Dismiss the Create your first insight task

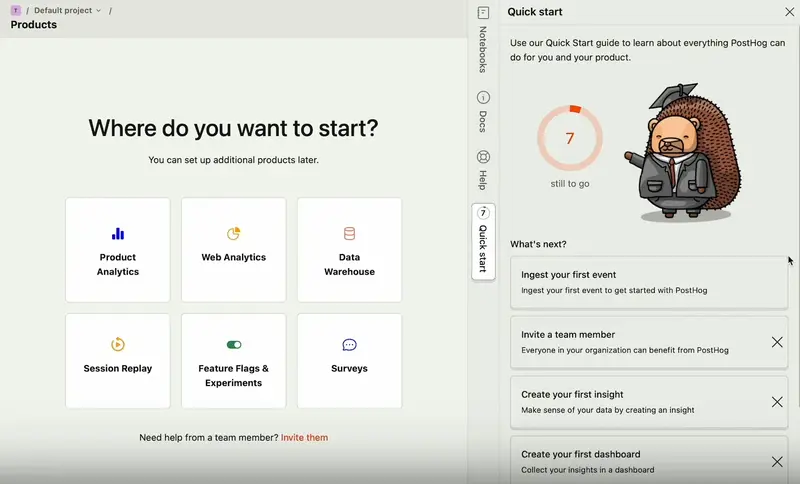pos(777,402)
